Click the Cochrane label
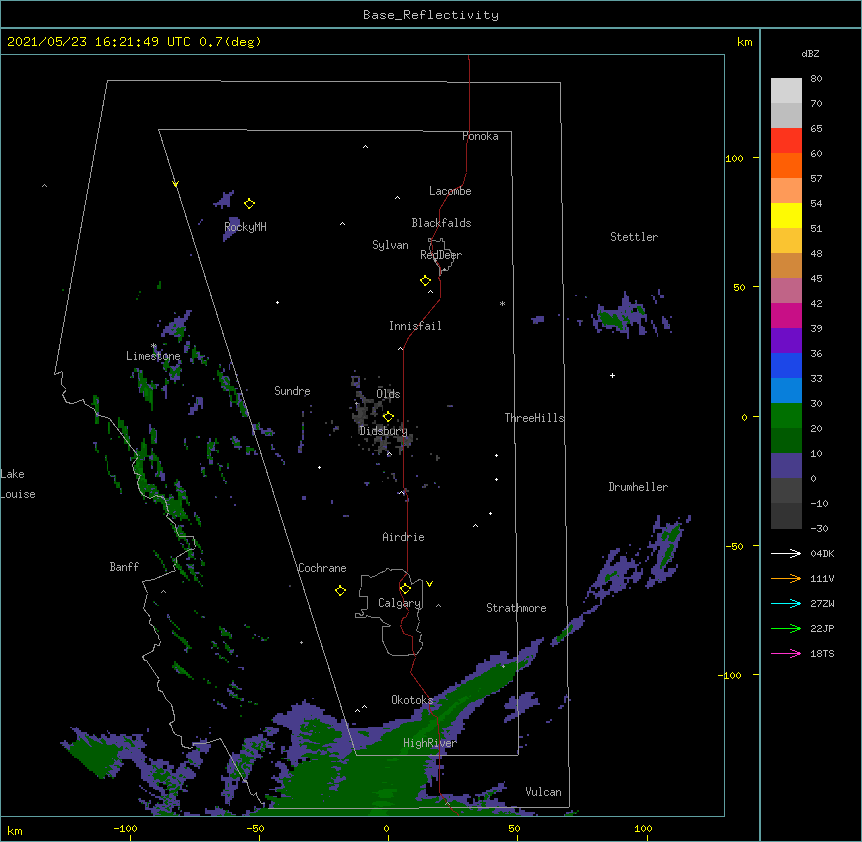Screen dimensions: 862x842 coord(322,568)
